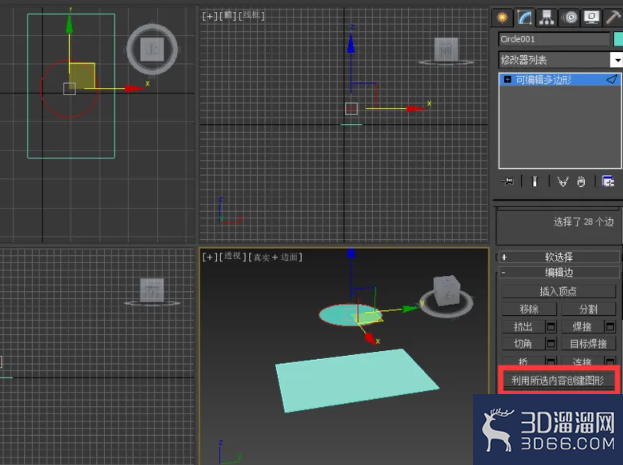This screenshot has height=465, width=623.
Task: Click the front viewport ViewCube 前 face
Action: pos(446,50)
